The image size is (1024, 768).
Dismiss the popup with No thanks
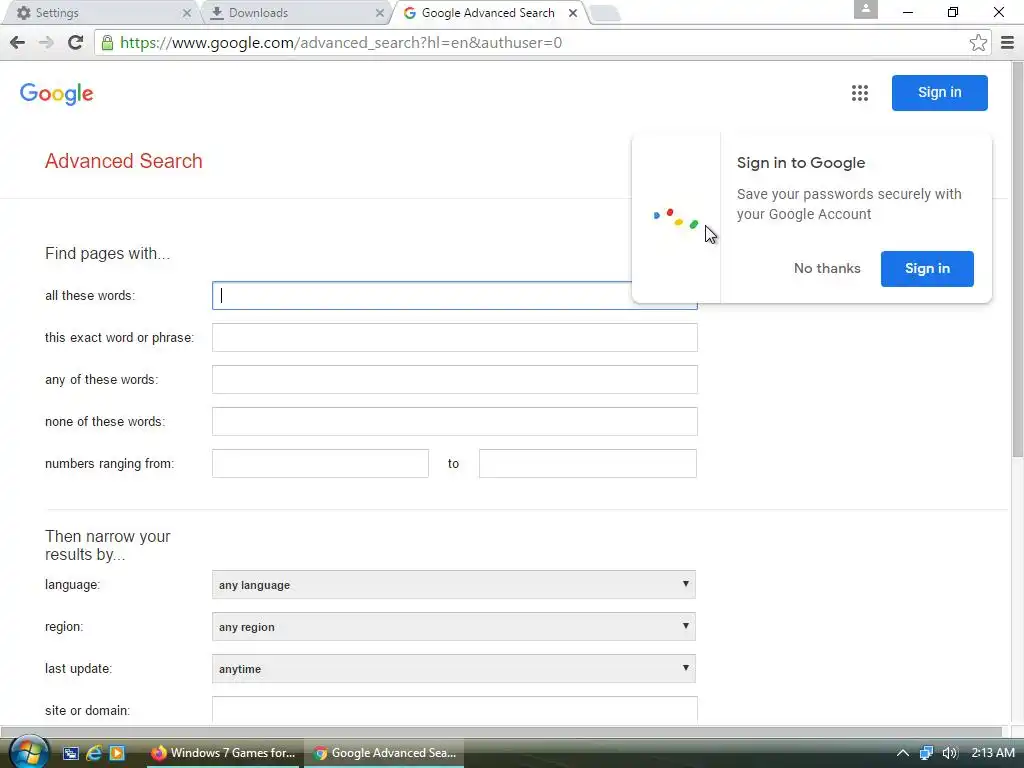pos(827,268)
